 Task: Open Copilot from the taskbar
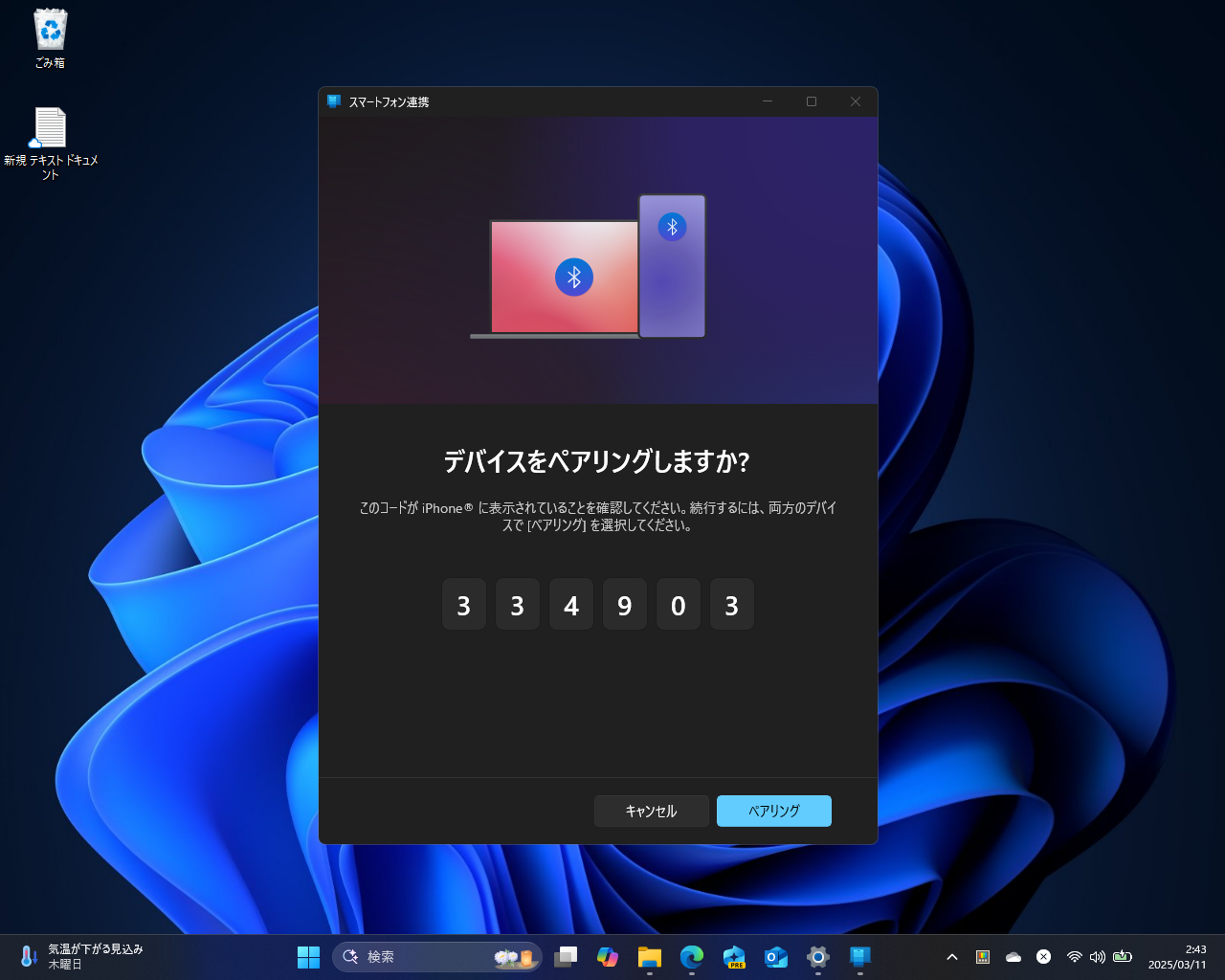608,956
